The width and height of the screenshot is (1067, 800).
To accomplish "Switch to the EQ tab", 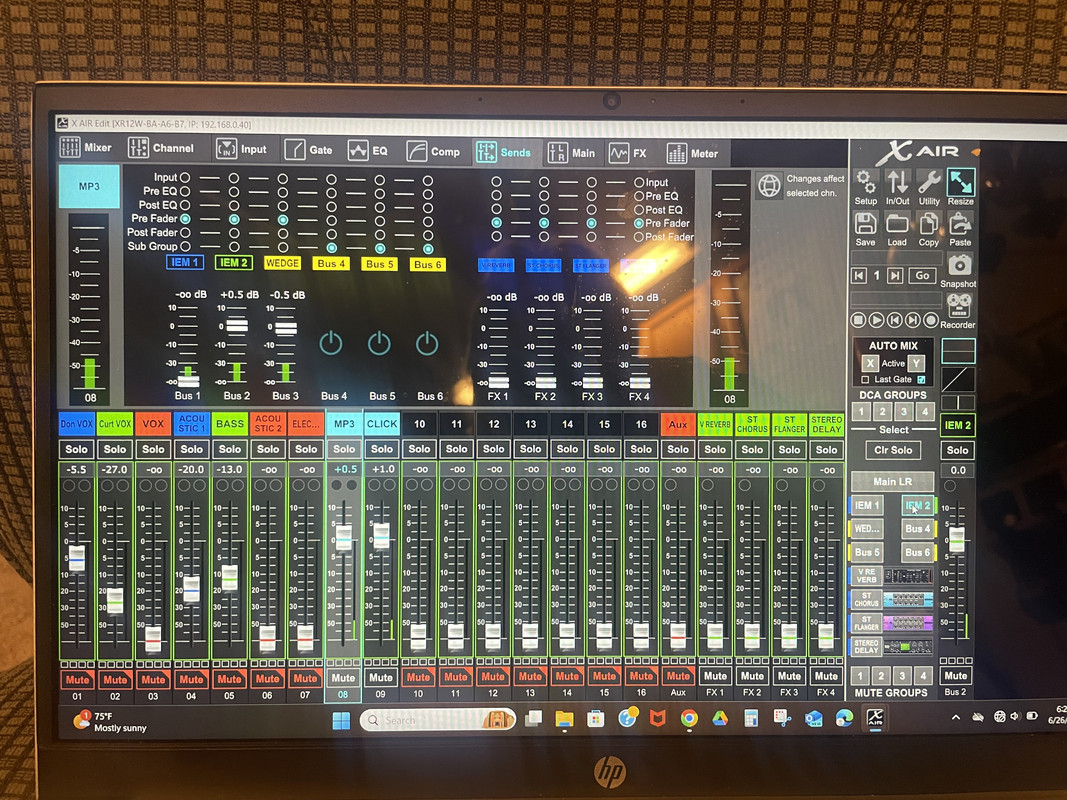I will click(367, 150).
